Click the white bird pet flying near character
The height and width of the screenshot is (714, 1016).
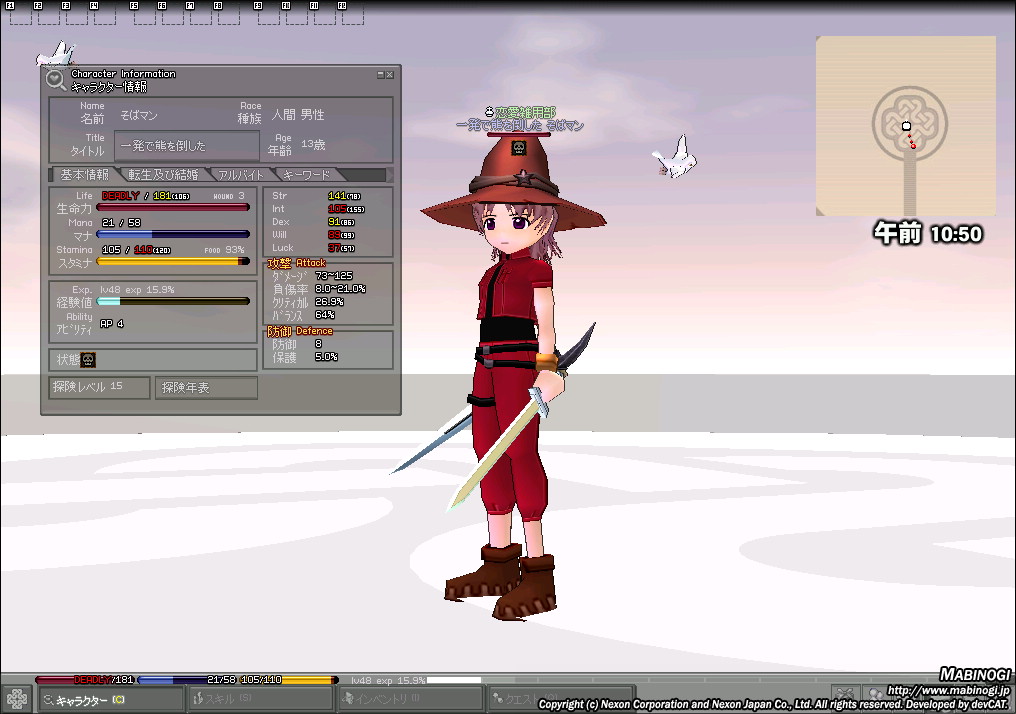[675, 158]
